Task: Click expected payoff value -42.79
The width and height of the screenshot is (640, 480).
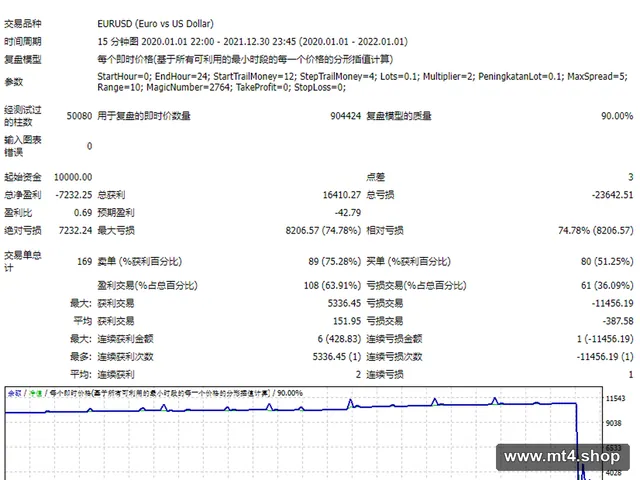Action: click(348, 213)
